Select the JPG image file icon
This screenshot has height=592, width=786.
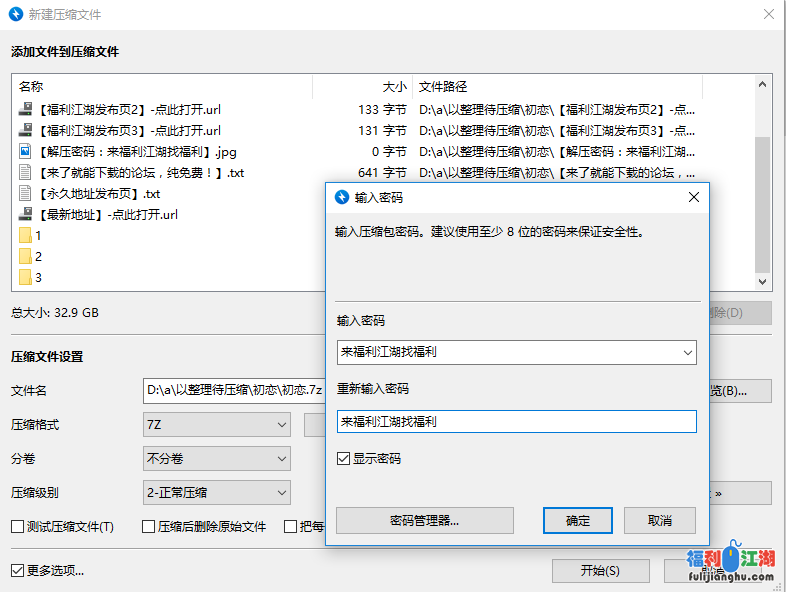coord(26,152)
